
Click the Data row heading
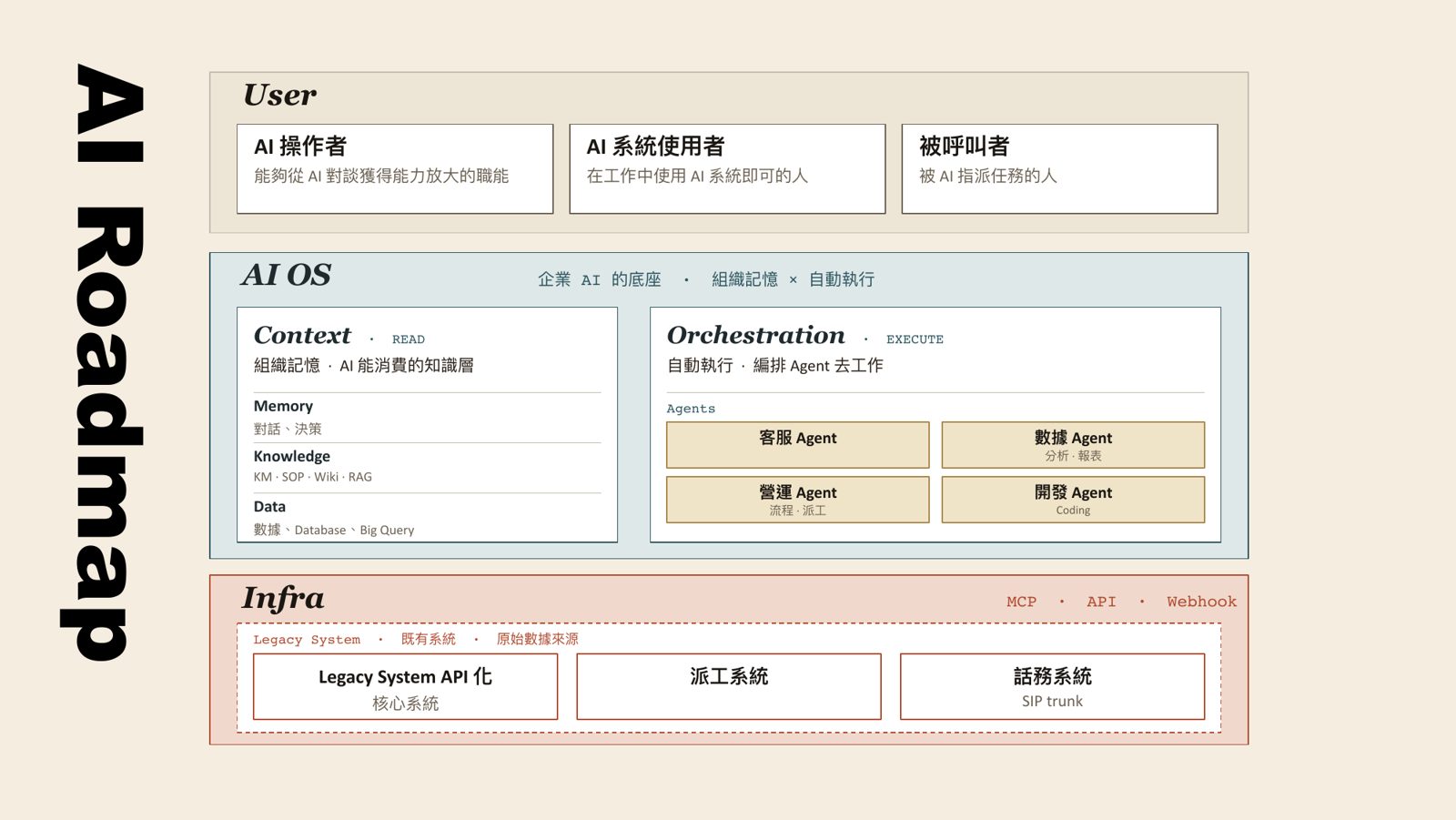269,506
